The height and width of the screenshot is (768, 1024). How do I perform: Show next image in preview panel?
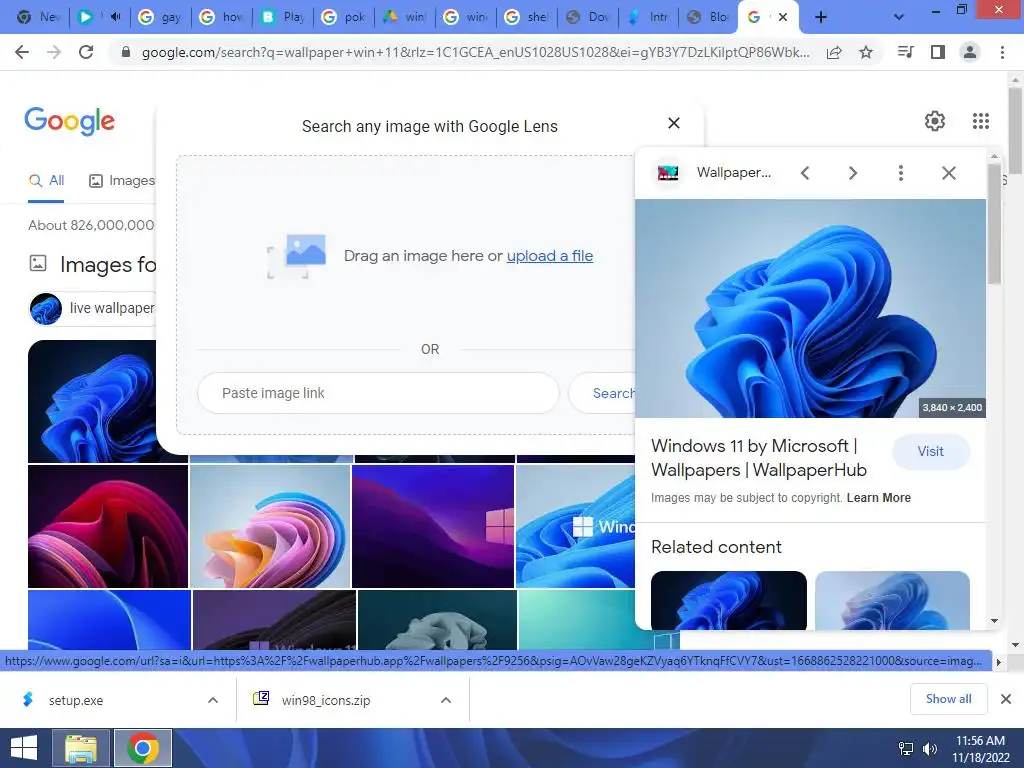coord(853,173)
